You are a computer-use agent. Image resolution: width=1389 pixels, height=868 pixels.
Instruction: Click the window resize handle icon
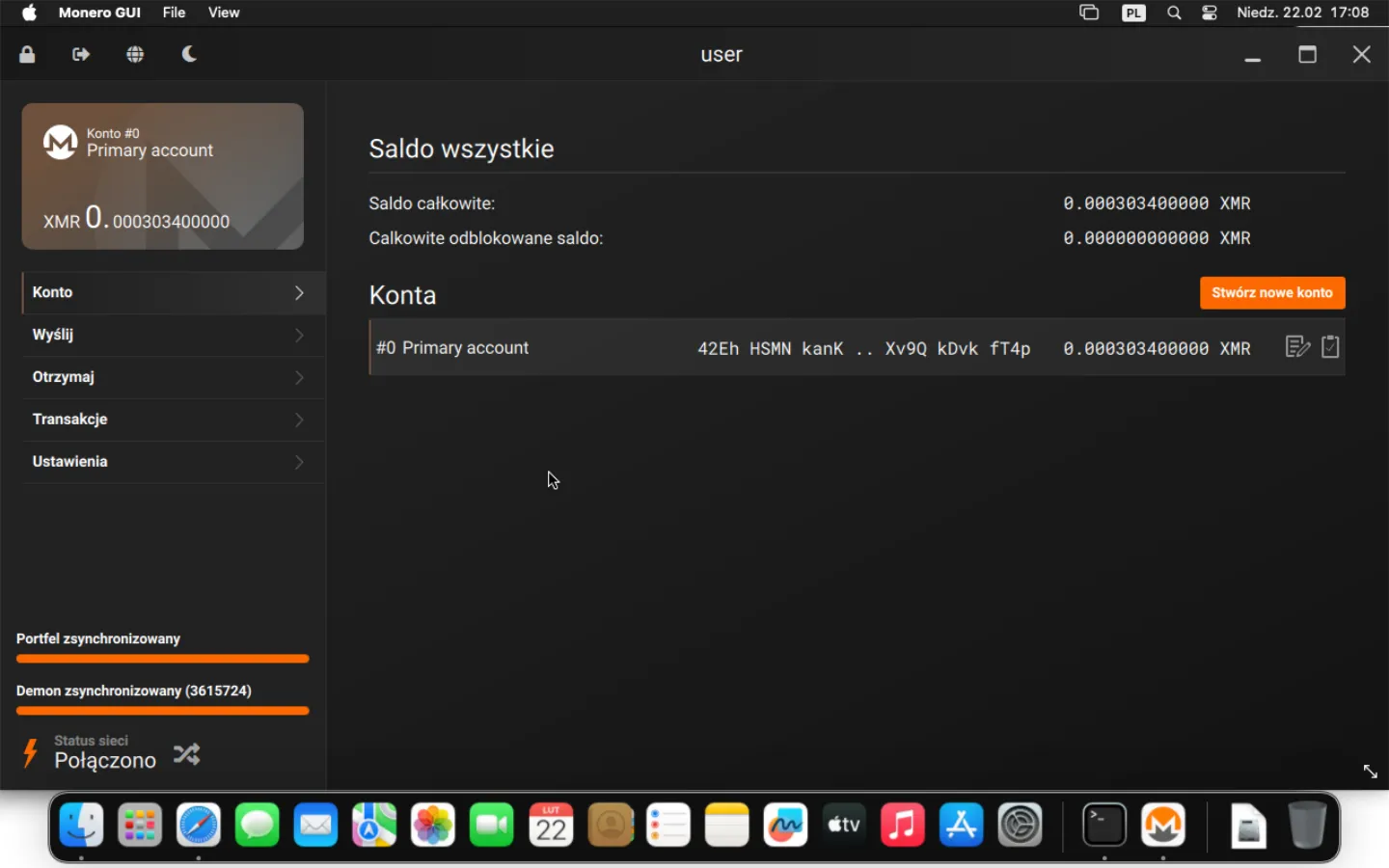[1370, 772]
